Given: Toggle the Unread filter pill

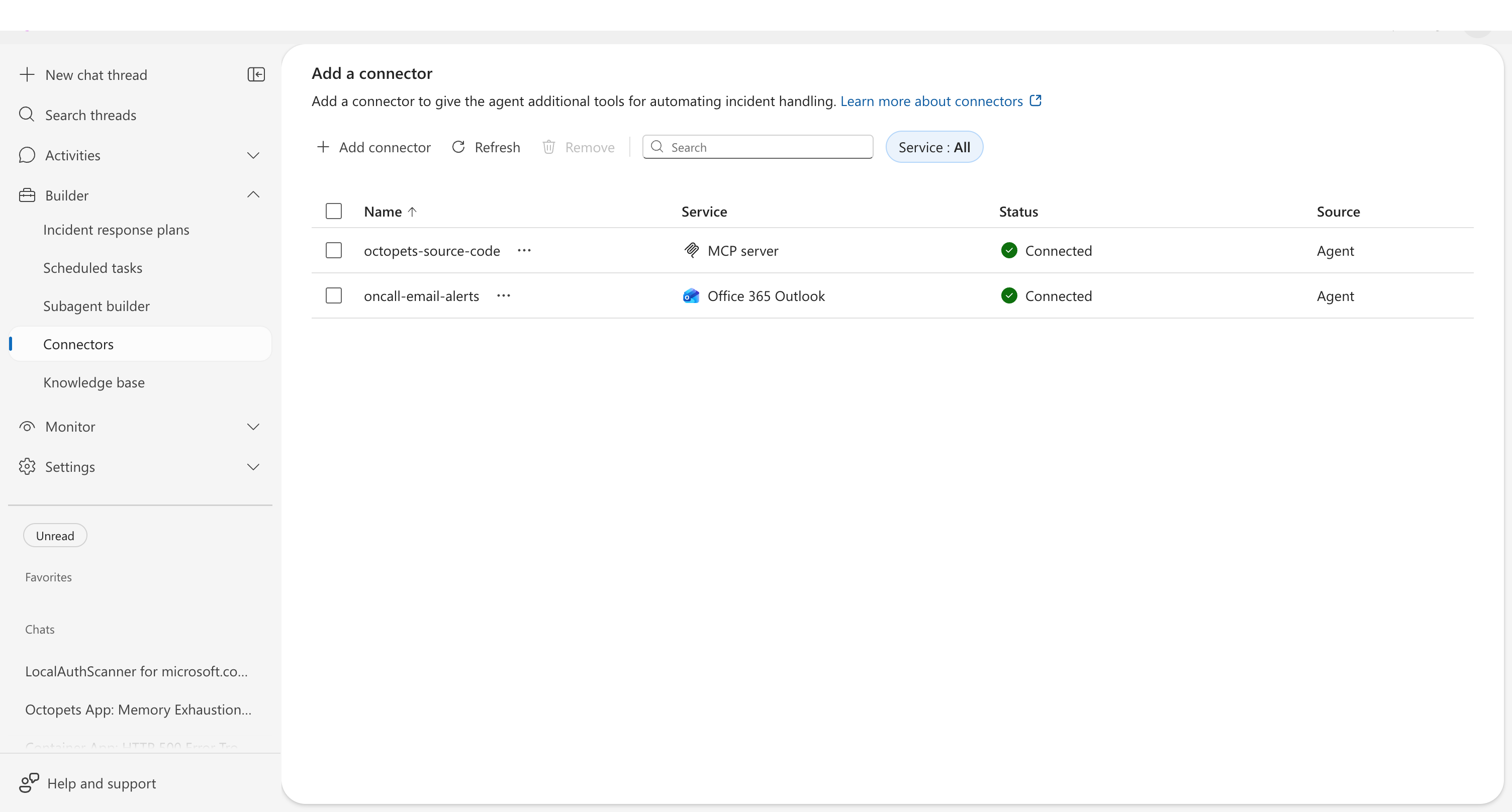Looking at the screenshot, I should tap(55, 535).
